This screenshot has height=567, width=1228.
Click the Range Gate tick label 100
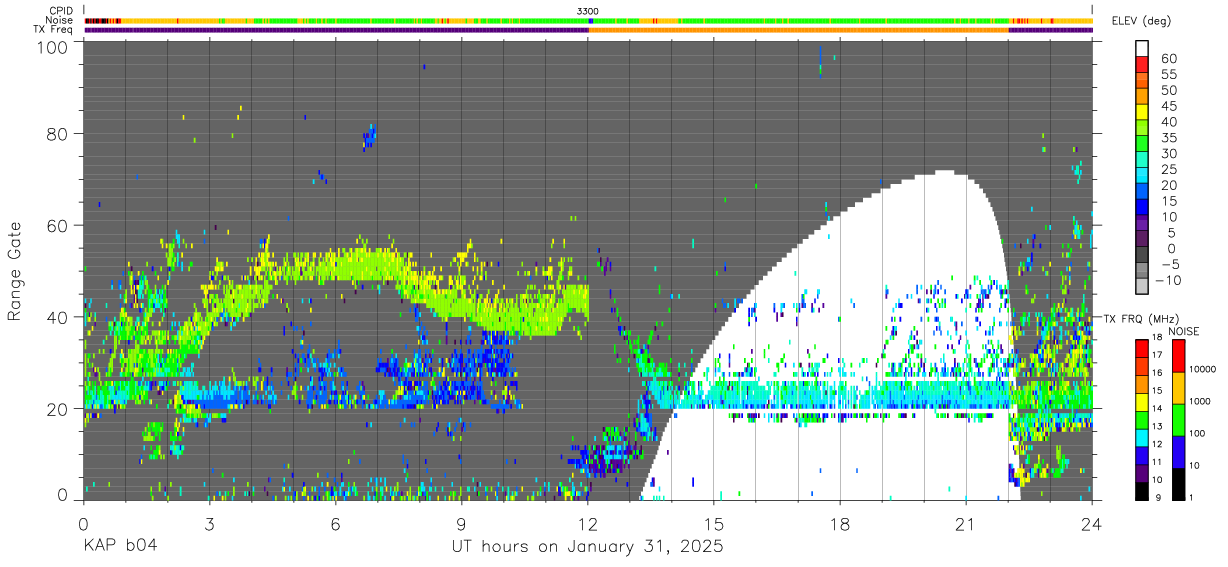(55, 47)
